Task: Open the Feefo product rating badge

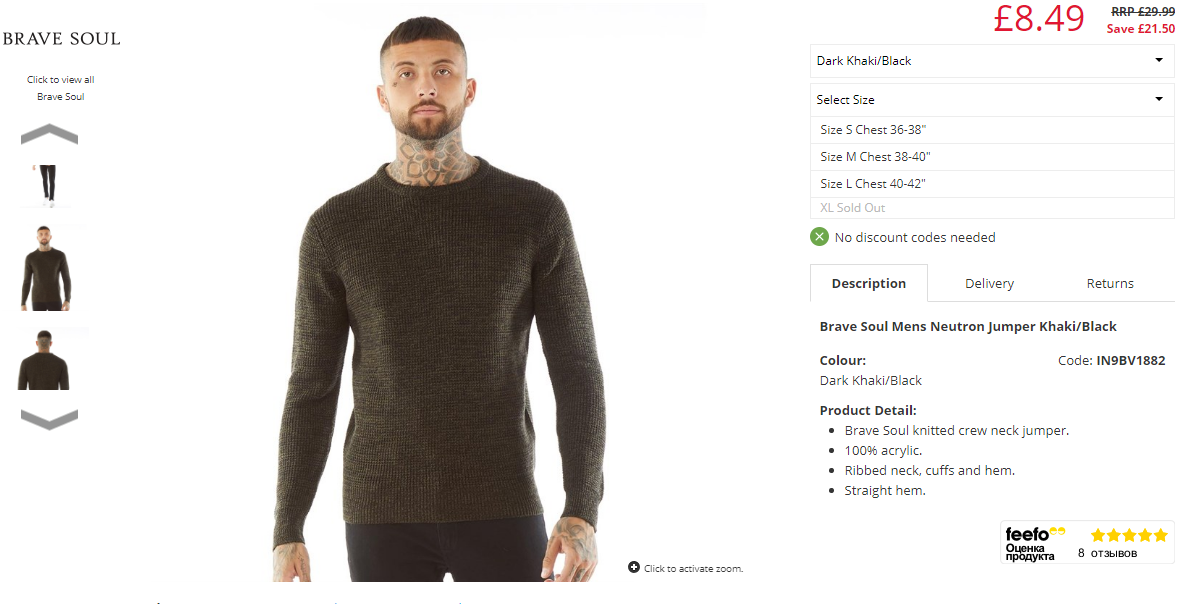Action: 1087,542
